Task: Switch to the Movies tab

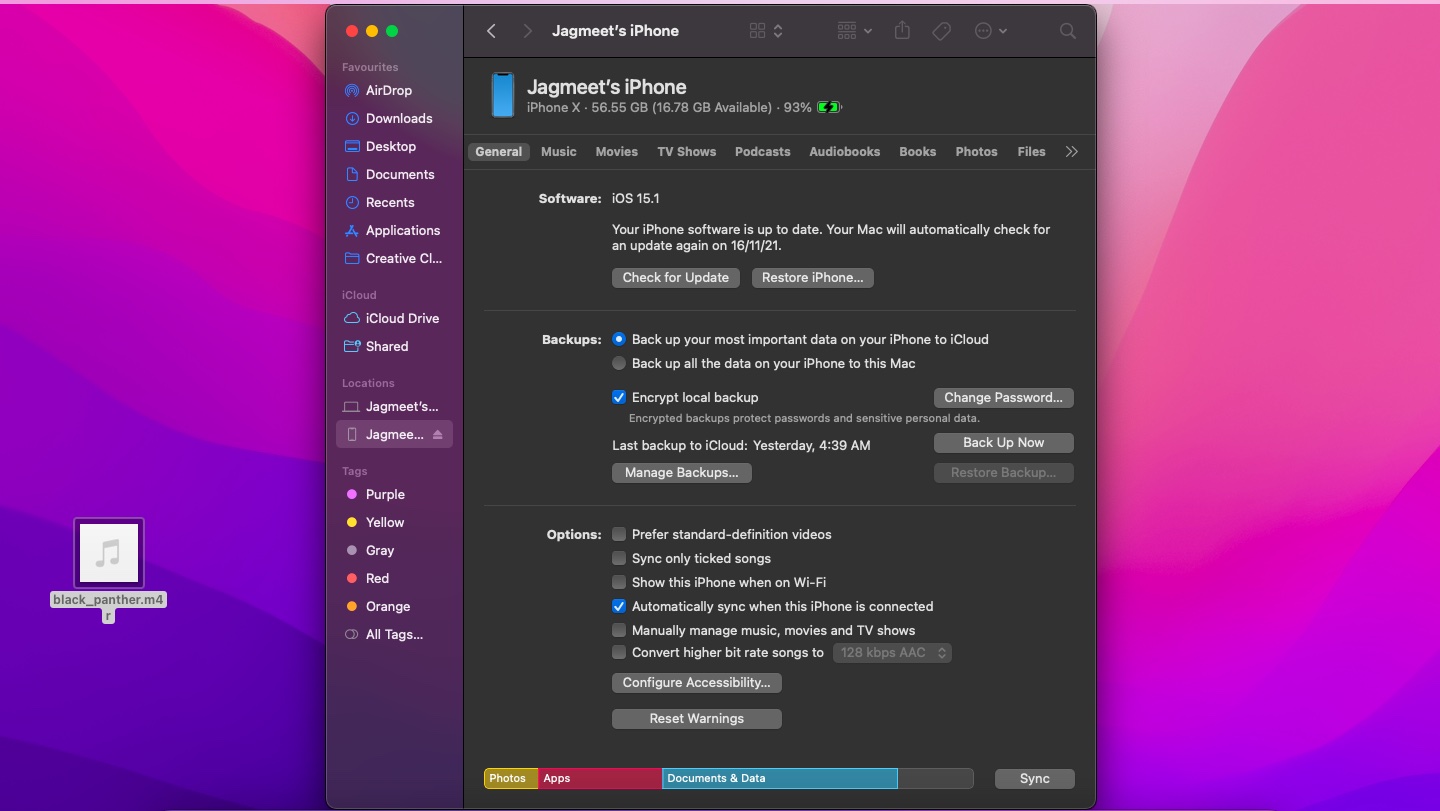Action: 616,152
